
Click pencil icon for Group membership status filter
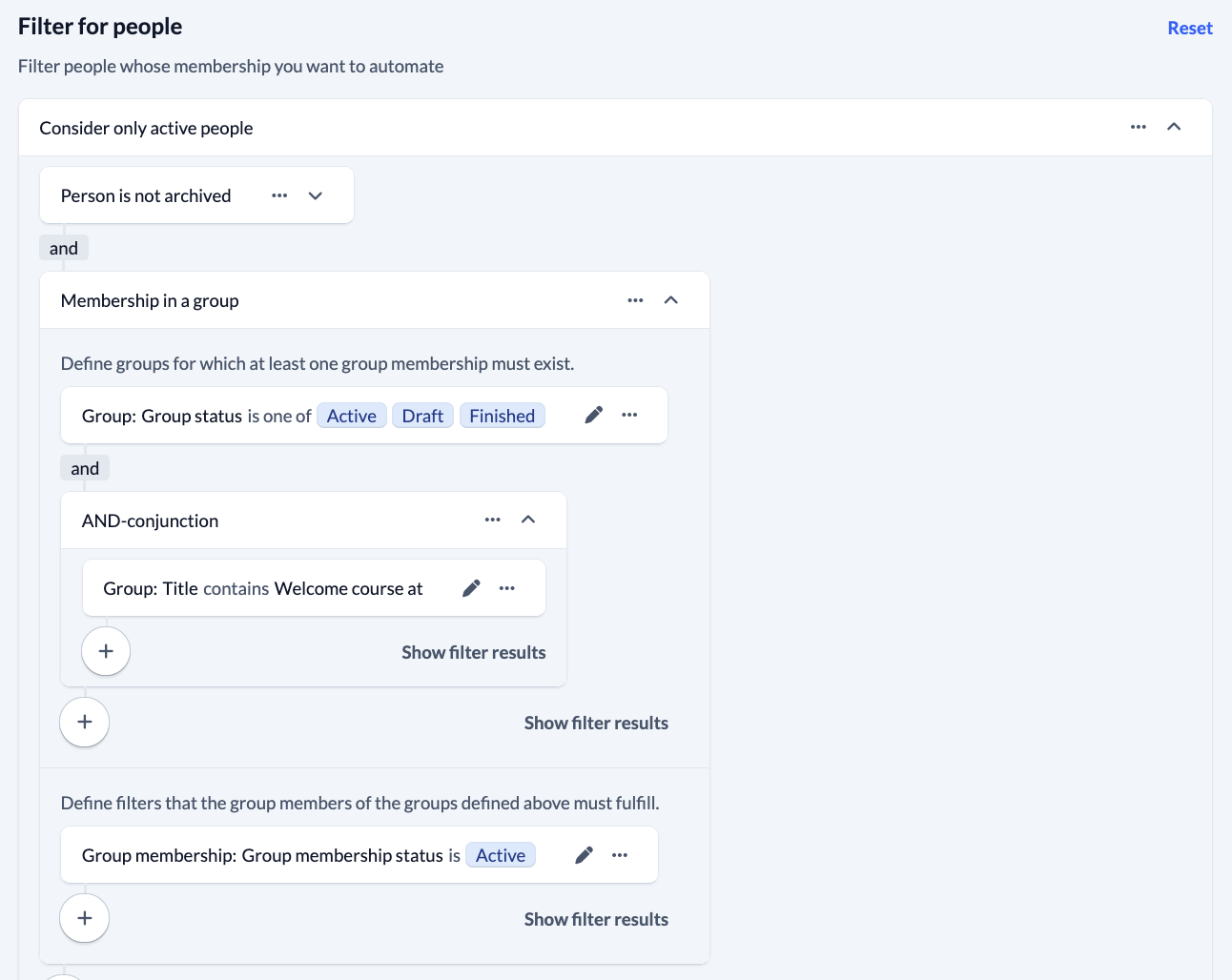(585, 855)
